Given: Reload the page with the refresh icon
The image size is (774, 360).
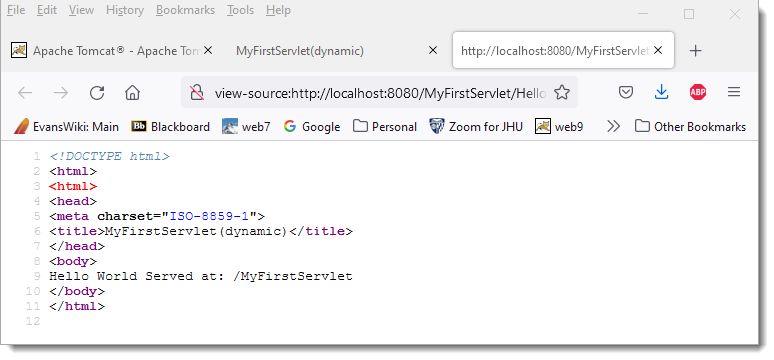Looking at the screenshot, I should [97, 92].
